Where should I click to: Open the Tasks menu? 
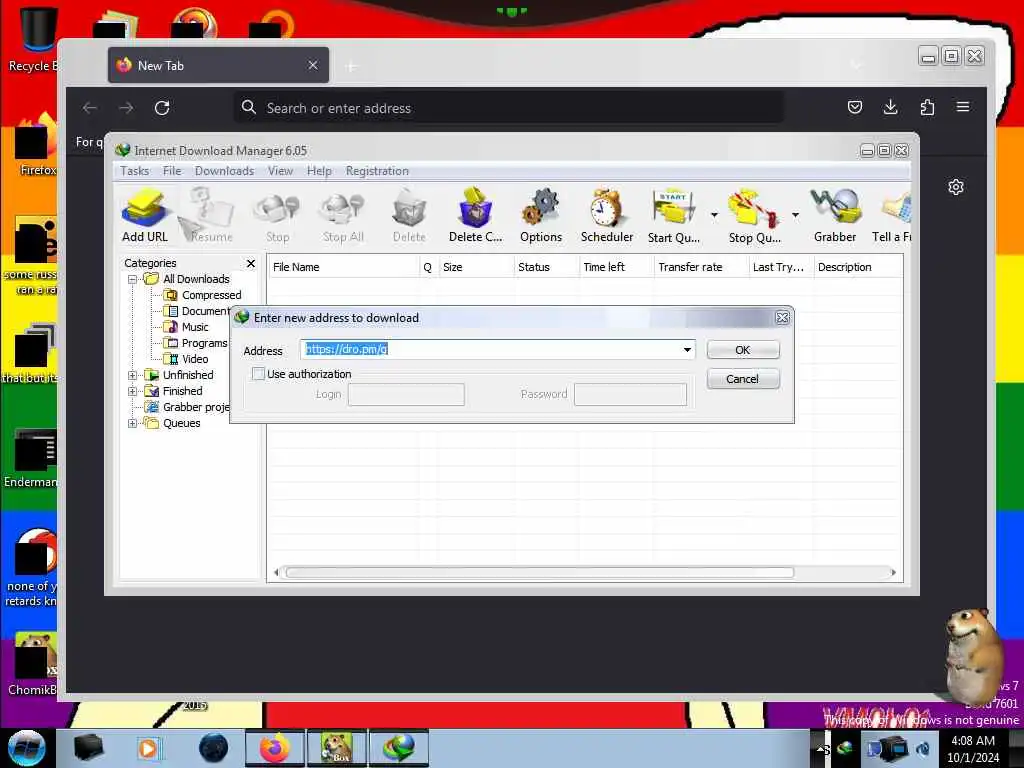[x=135, y=171]
